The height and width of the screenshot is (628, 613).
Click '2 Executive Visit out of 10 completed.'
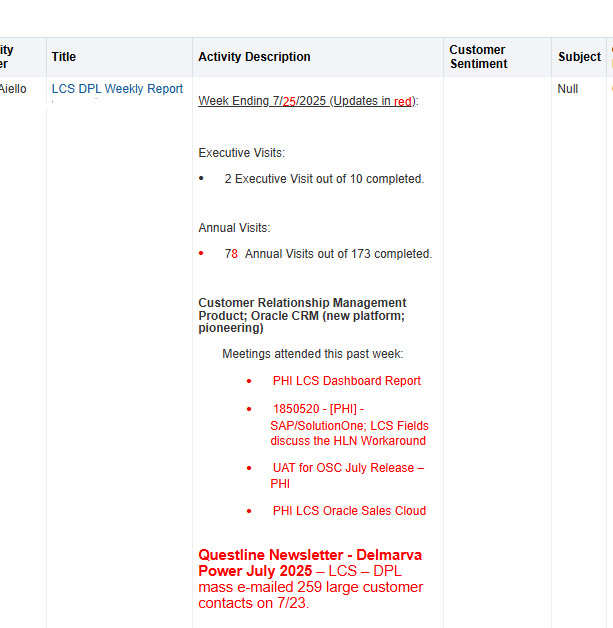coord(324,179)
